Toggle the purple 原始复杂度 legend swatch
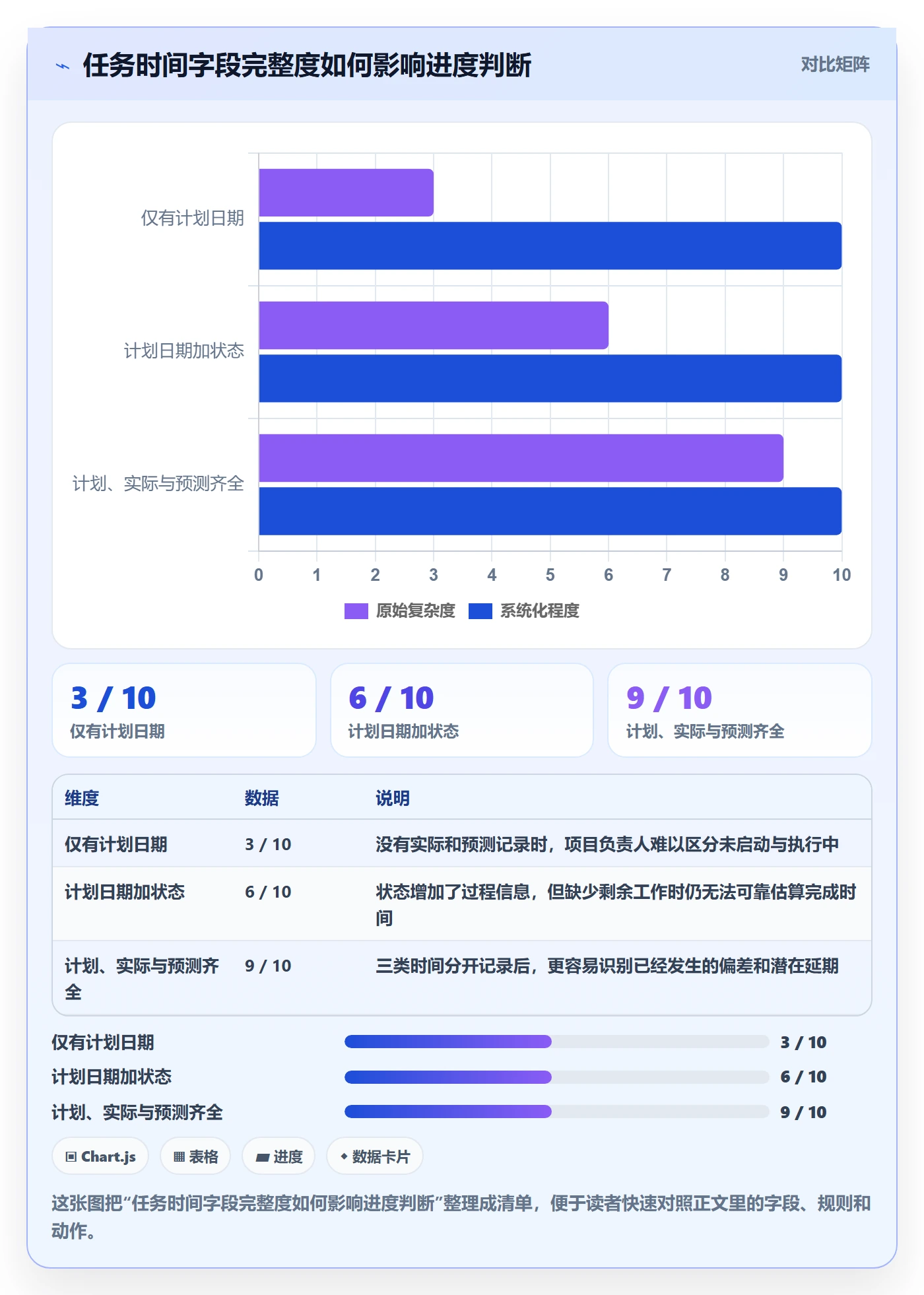 click(x=356, y=611)
